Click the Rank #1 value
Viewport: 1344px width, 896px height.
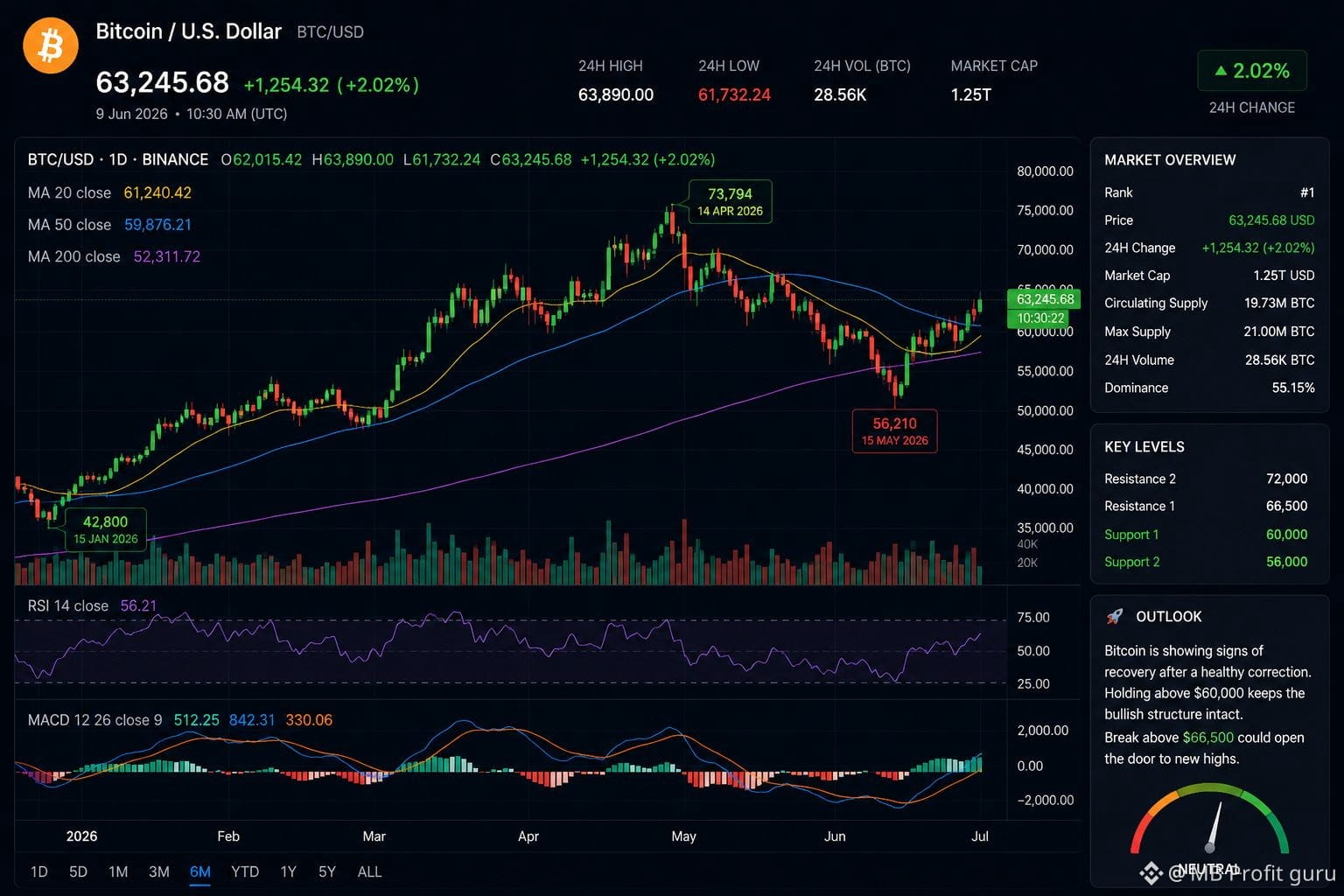click(x=1307, y=192)
